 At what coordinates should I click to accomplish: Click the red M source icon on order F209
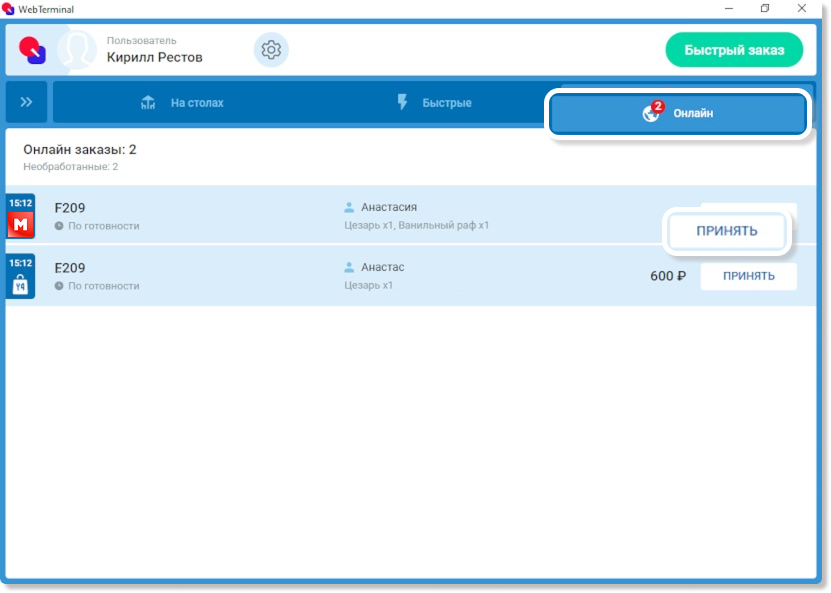click(21, 225)
